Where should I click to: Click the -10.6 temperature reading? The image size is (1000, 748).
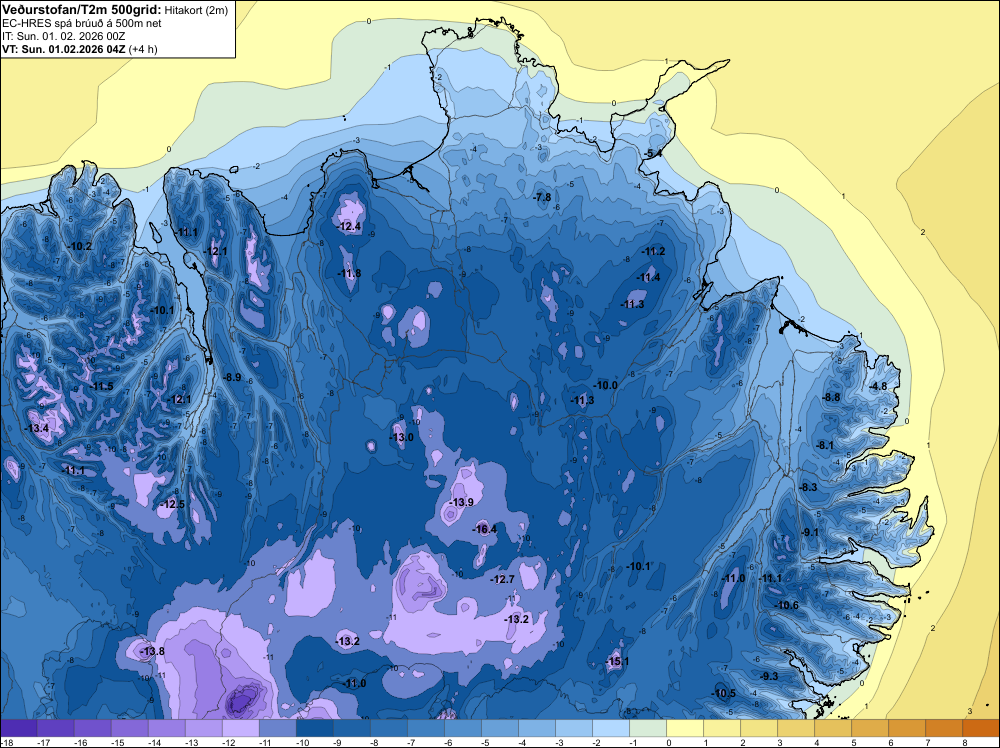coord(787,605)
